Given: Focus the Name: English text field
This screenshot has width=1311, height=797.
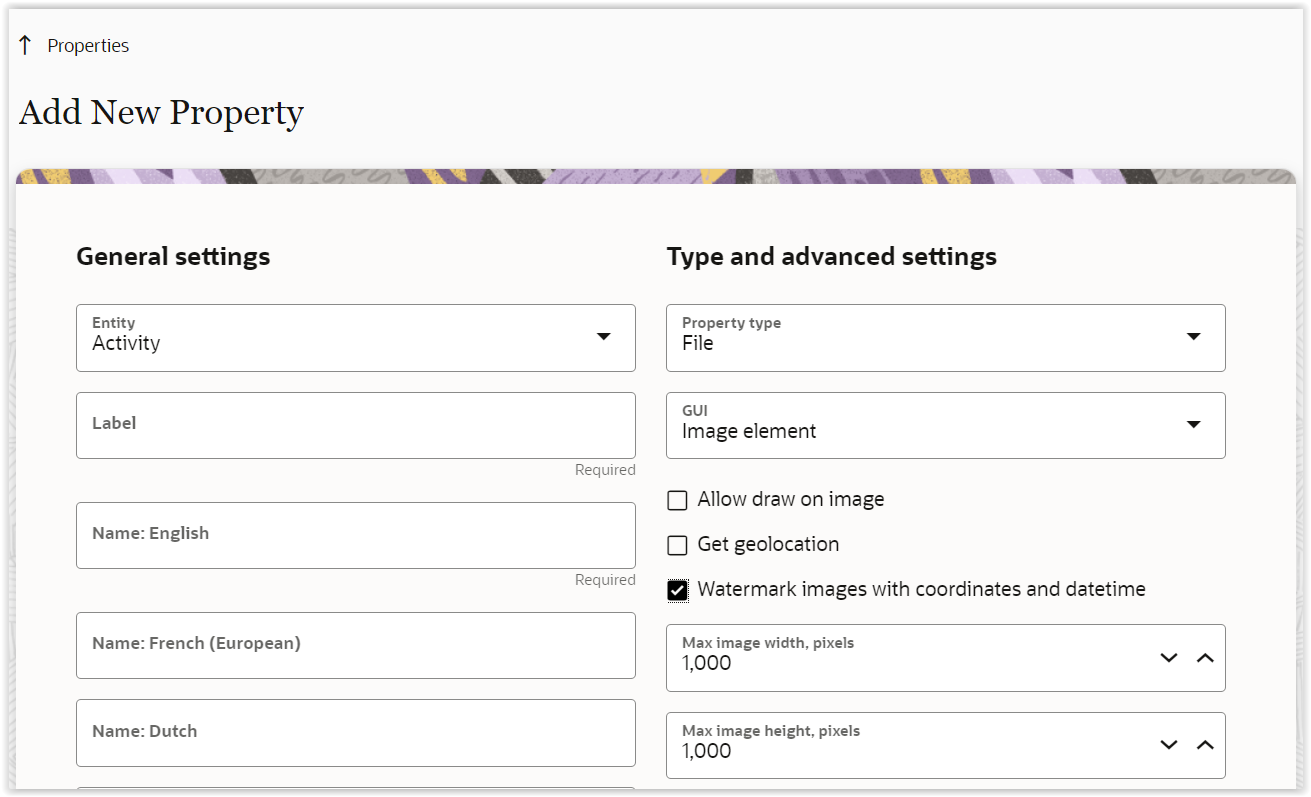Looking at the screenshot, I should [355, 535].
